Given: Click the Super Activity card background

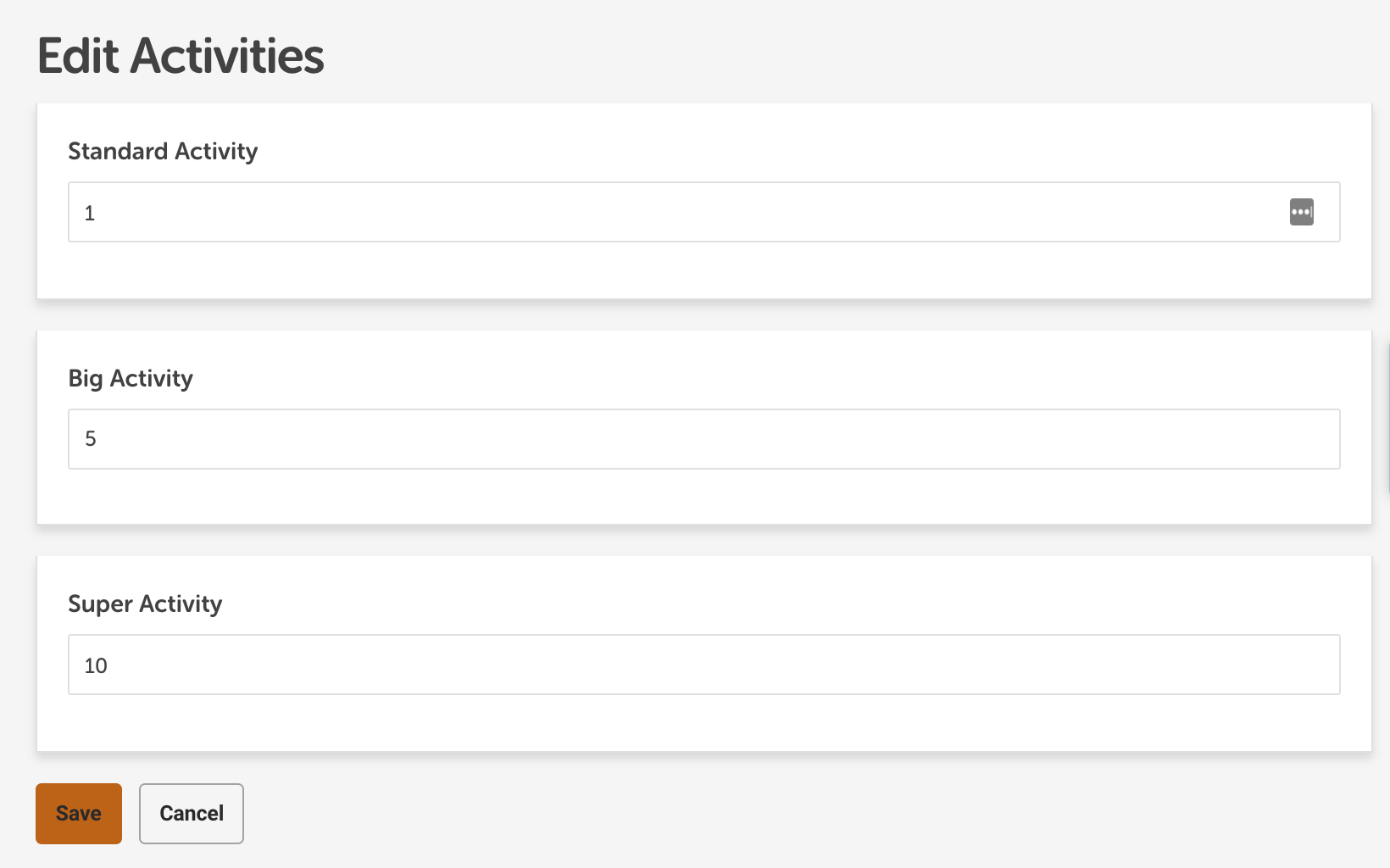Looking at the screenshot, I should 678,726.
